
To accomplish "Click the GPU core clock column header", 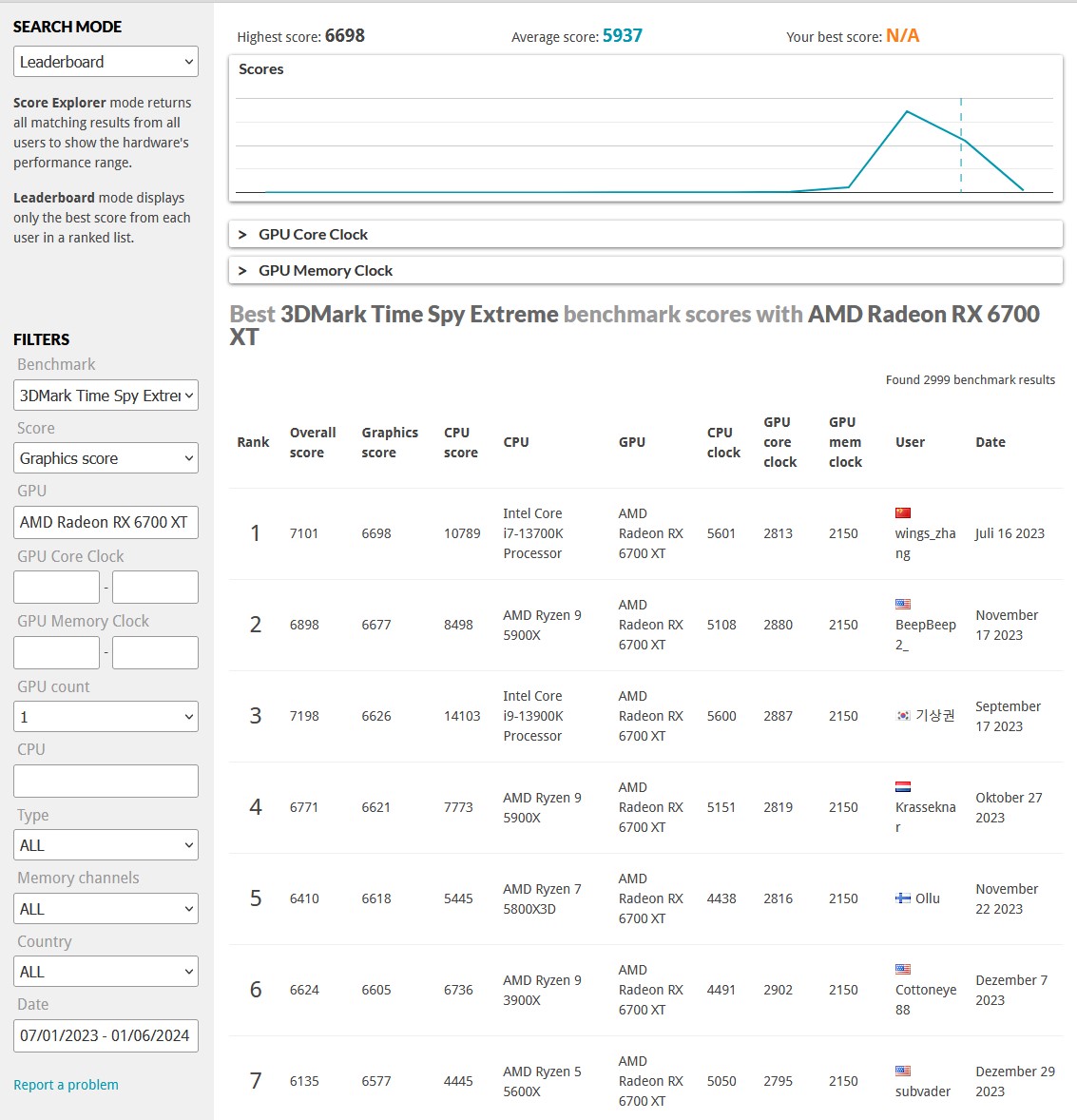I will coord(779,442).
